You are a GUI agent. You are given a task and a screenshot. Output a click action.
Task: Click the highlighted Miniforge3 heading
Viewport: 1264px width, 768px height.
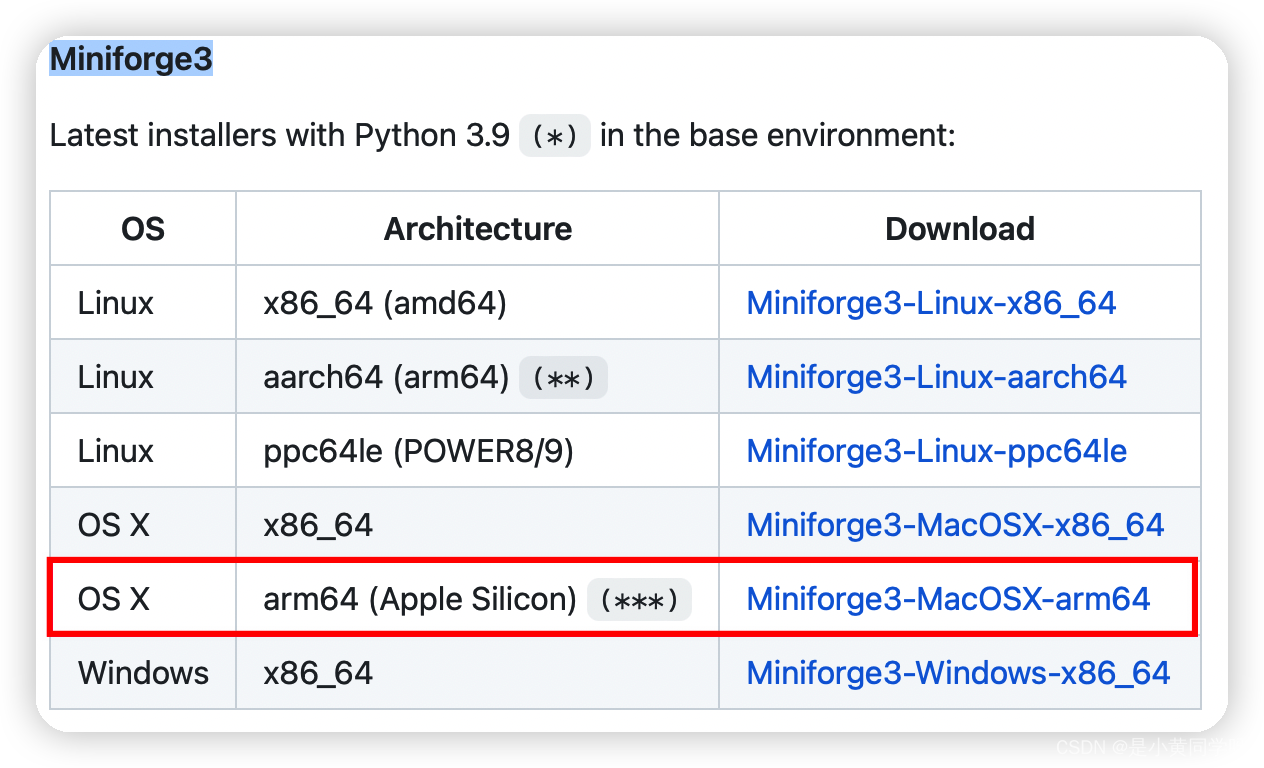(x=131, y=60)
